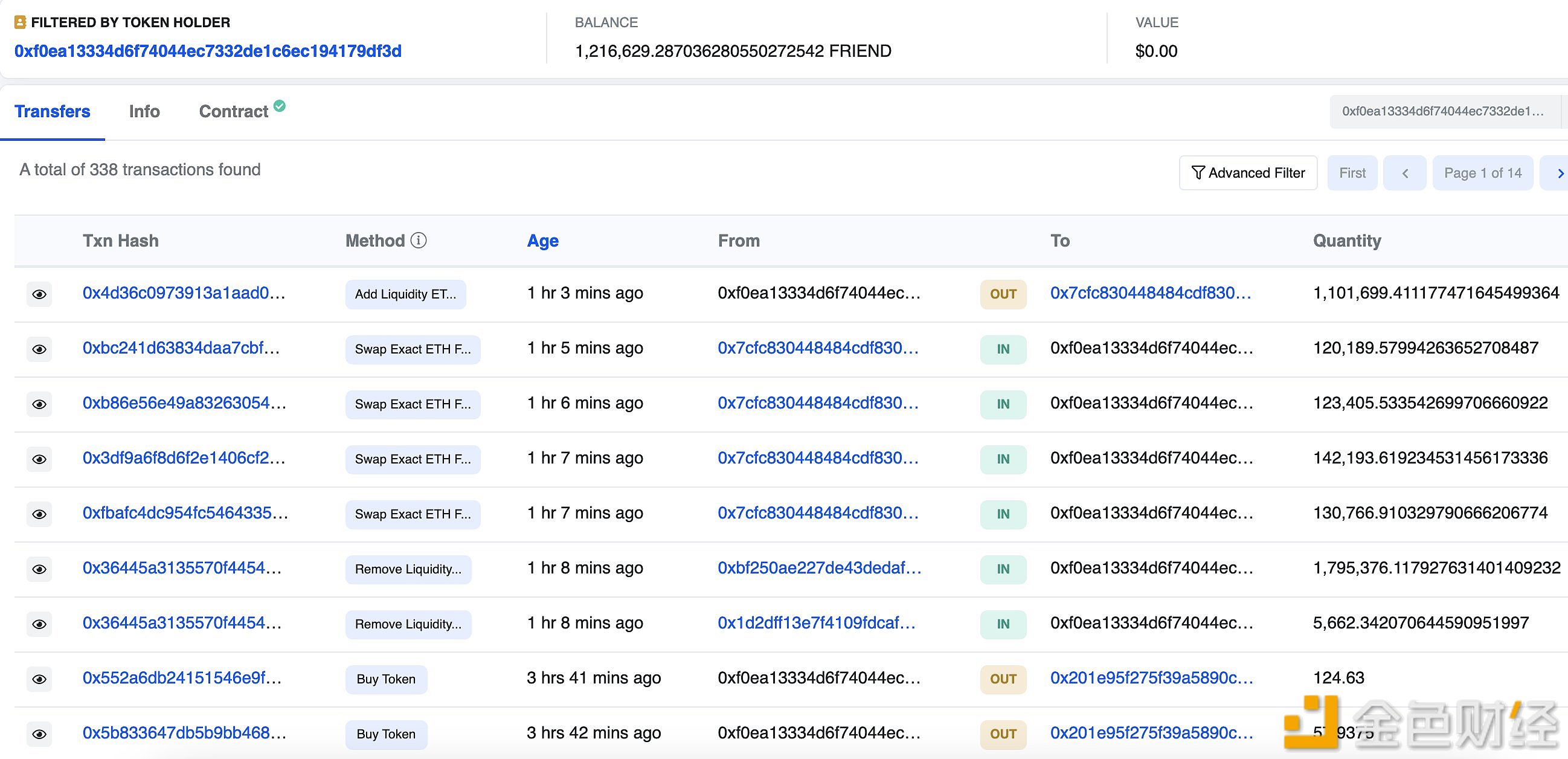The width and height of the screenshot is (1568, 759).
Task: Jump to the First page button
Action: [1352, 173]
